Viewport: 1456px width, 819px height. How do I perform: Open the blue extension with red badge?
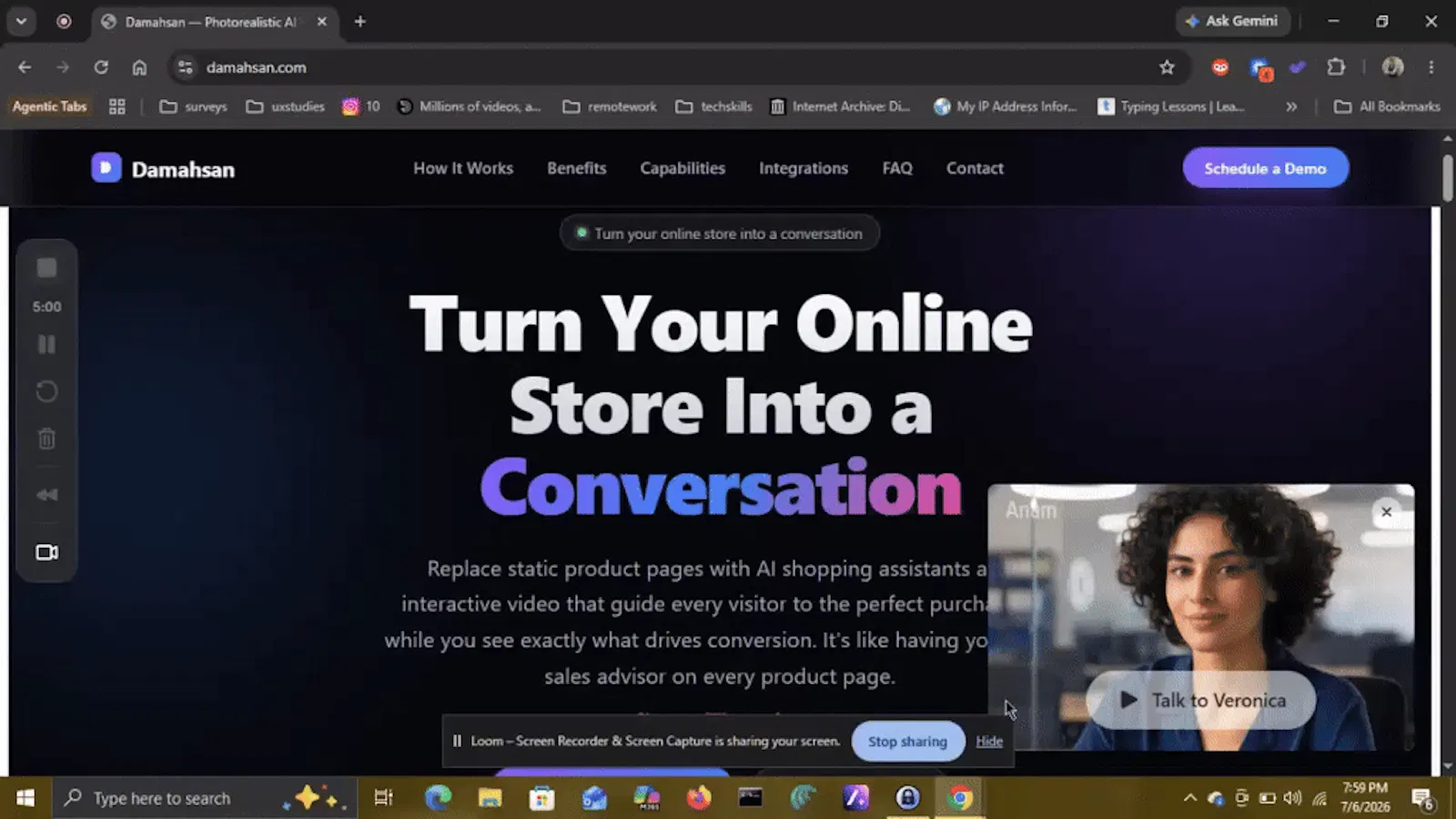[x=1260, y=68]
